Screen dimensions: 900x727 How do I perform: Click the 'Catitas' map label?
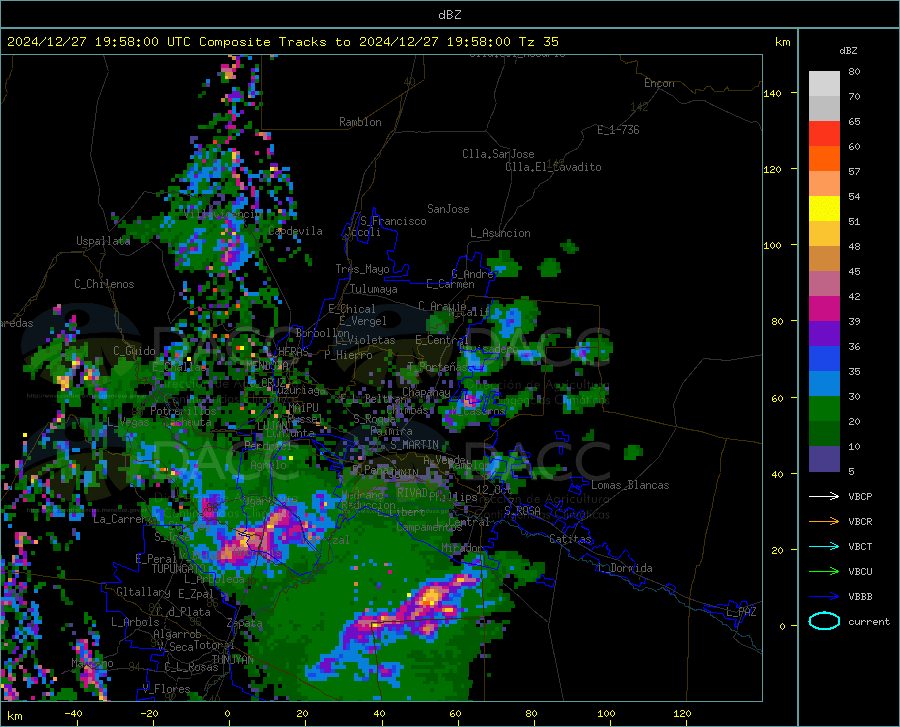coord(570,539)
